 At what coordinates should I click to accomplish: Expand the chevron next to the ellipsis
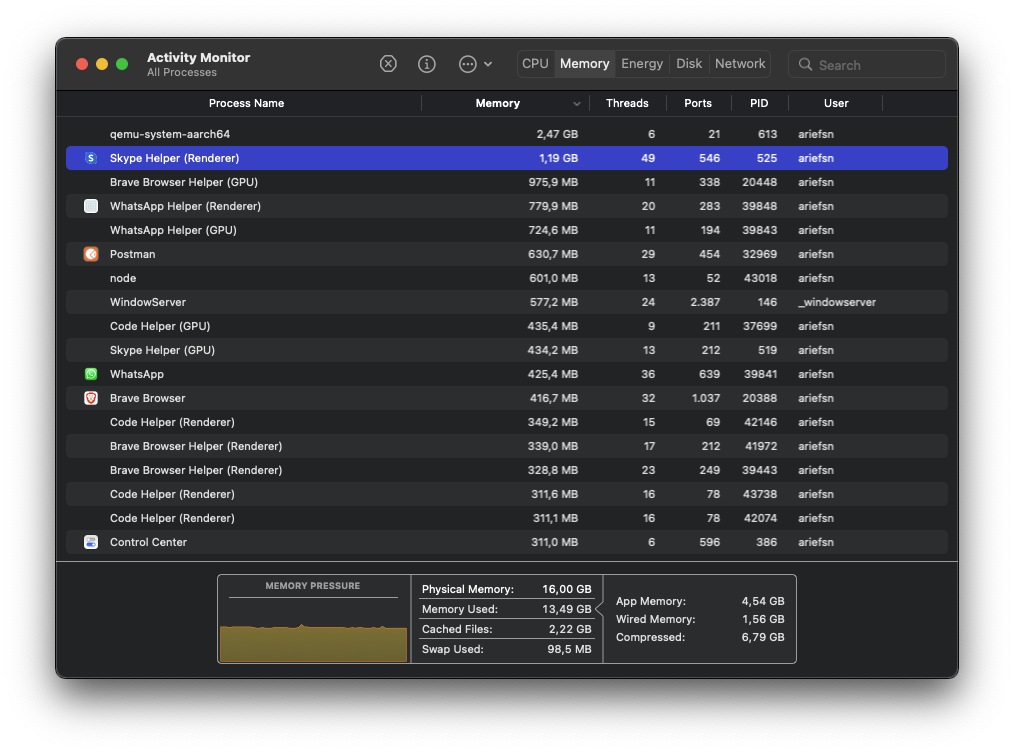pyautogui.click(x=488, y=64)
